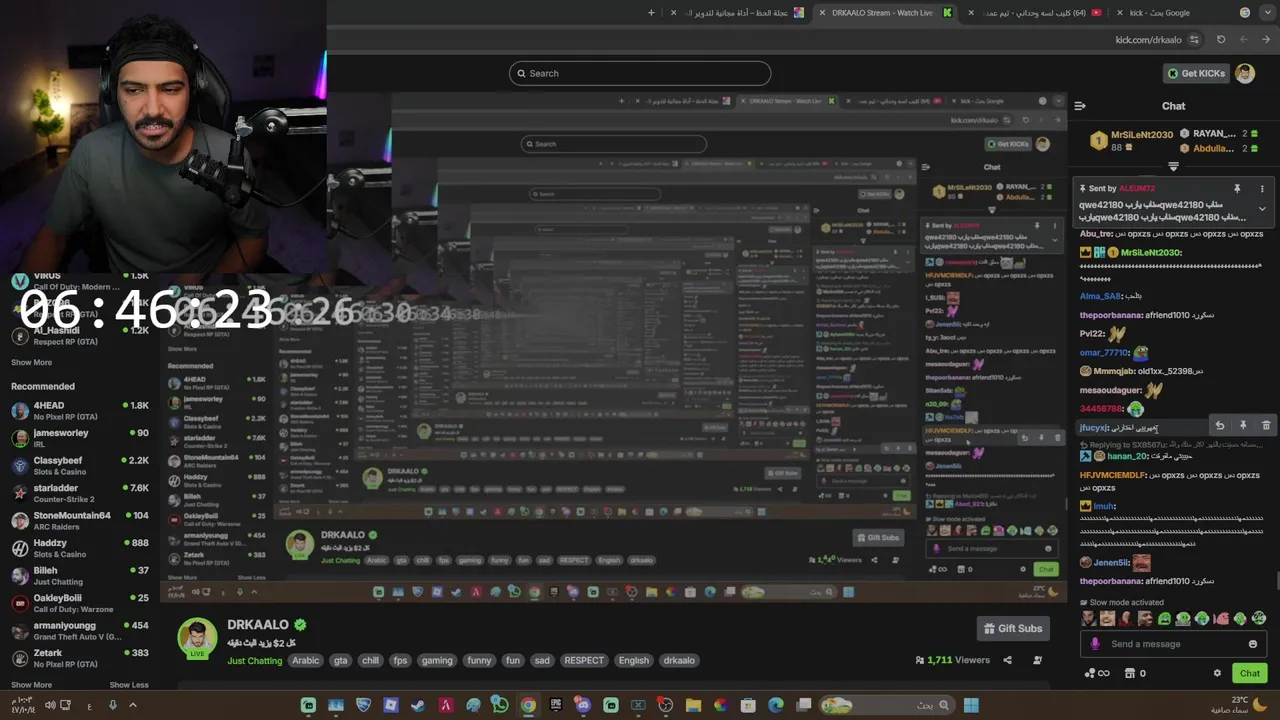
Task: Select the English tag
Action: pos(634,660)
